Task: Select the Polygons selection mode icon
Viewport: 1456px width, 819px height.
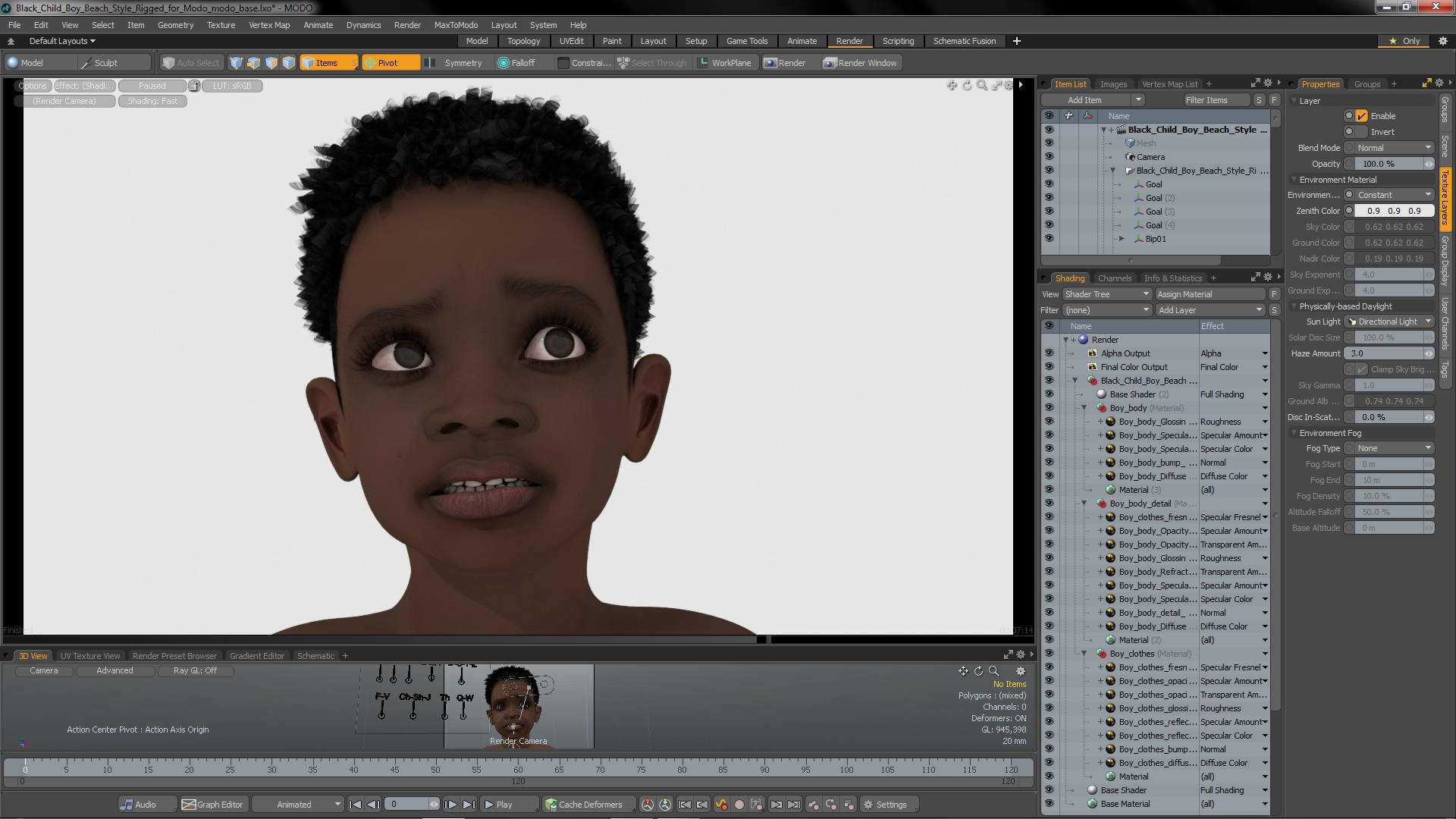Action: (271, 63)
